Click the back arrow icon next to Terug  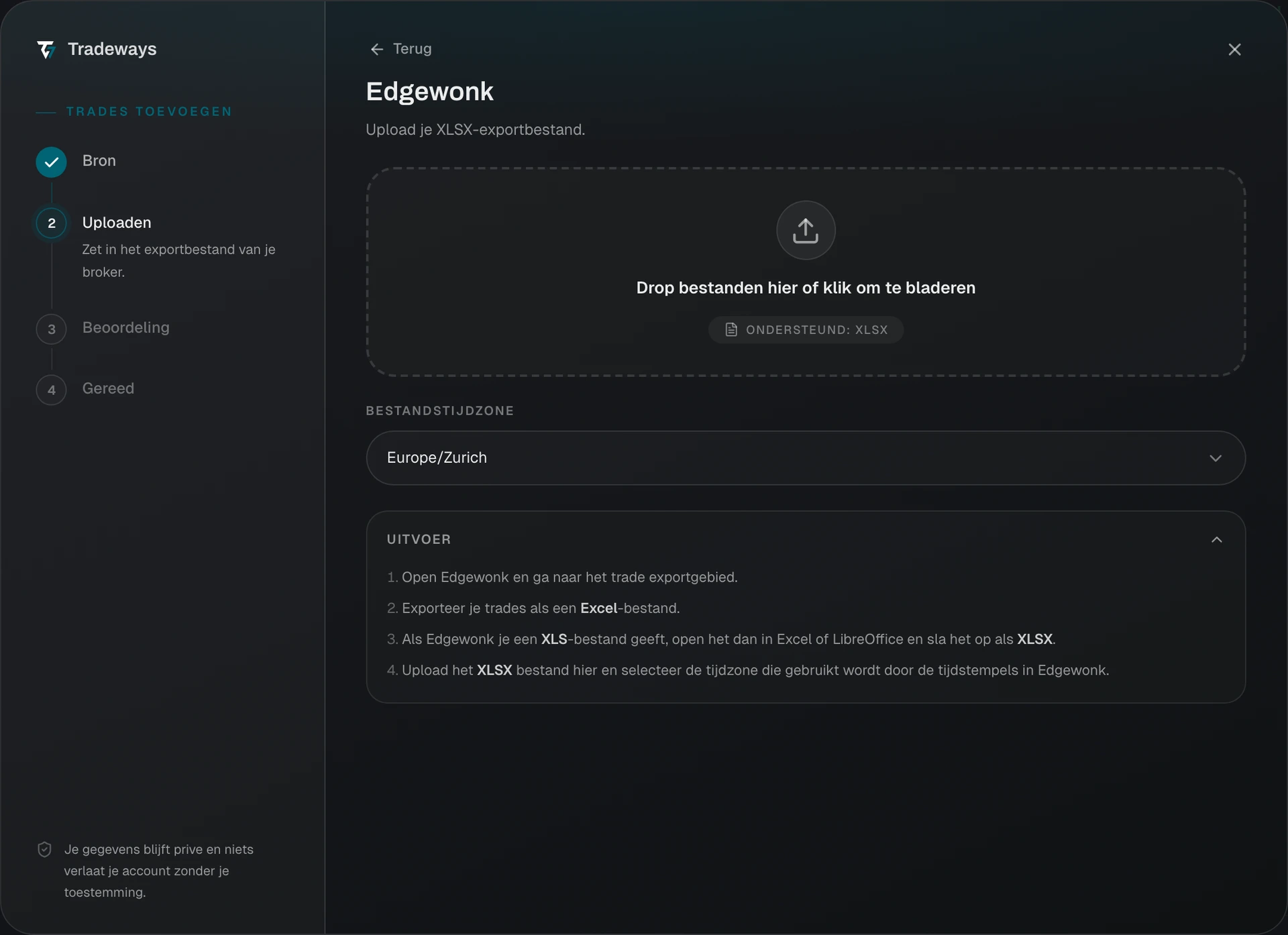[377, 49]
